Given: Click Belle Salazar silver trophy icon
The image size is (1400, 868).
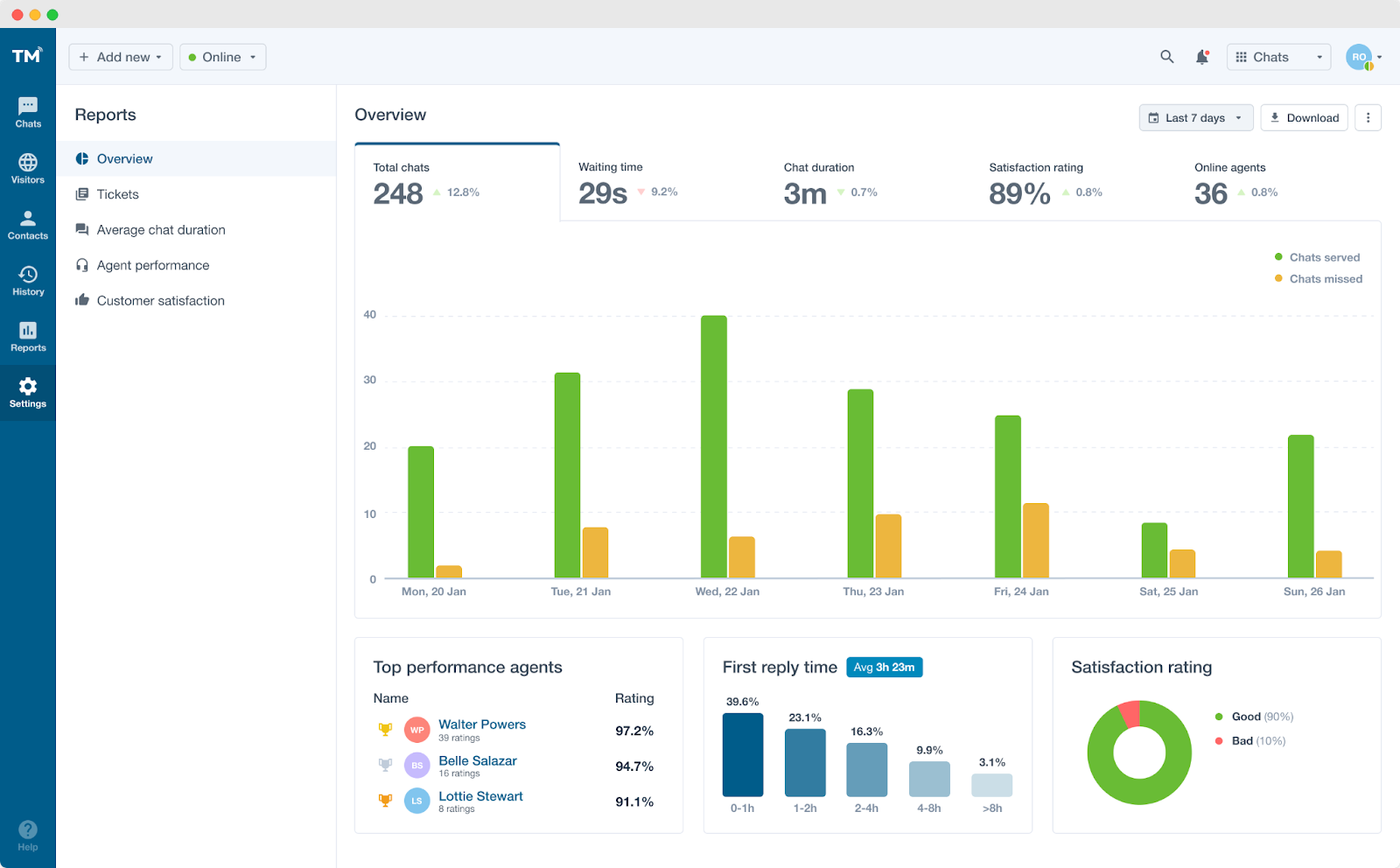Looking at the screenshot, I should (x=385, y=765).
